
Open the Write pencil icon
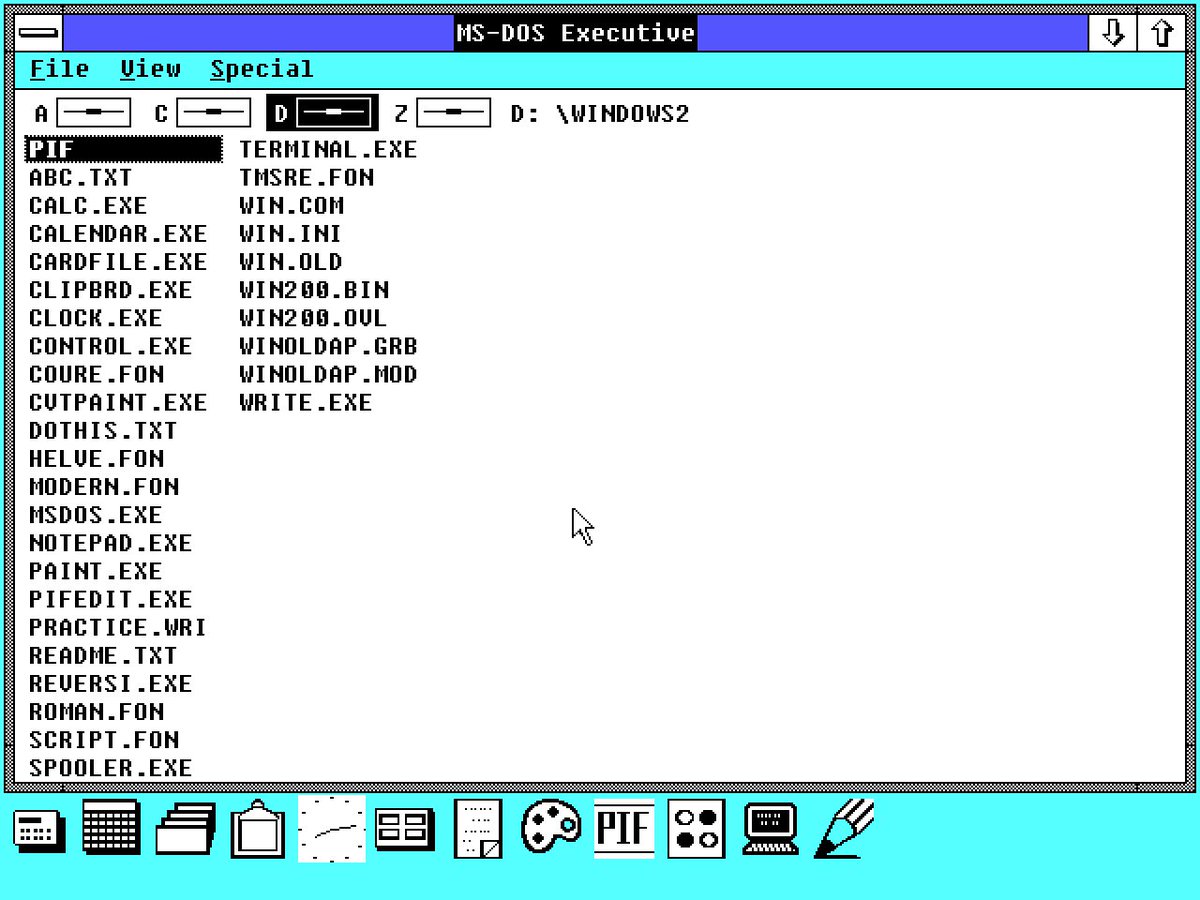tap(843, 829)
